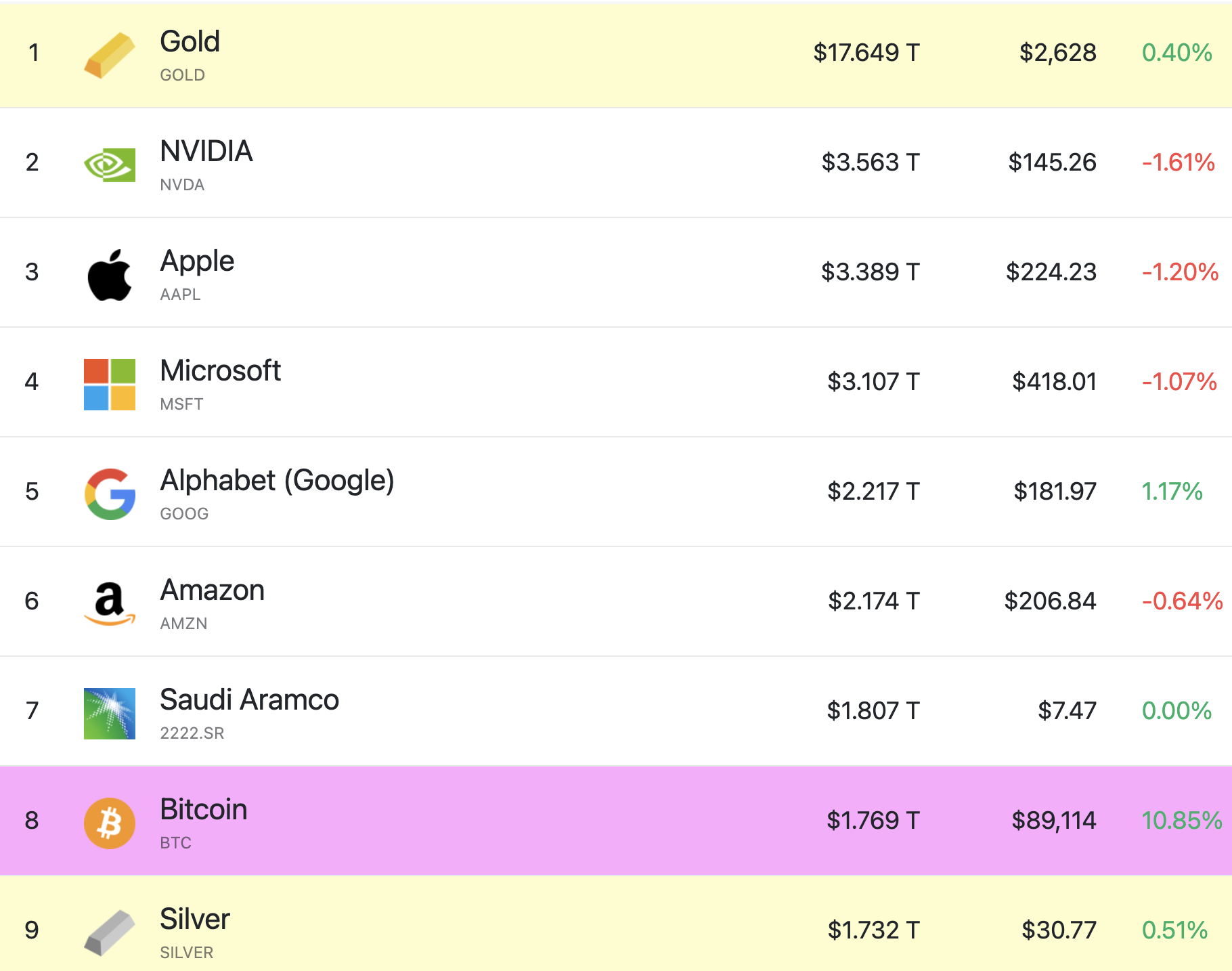Click the NVIDIA logo icon
The height and width of the screenshot is (971, 1232).
[109, 165]
